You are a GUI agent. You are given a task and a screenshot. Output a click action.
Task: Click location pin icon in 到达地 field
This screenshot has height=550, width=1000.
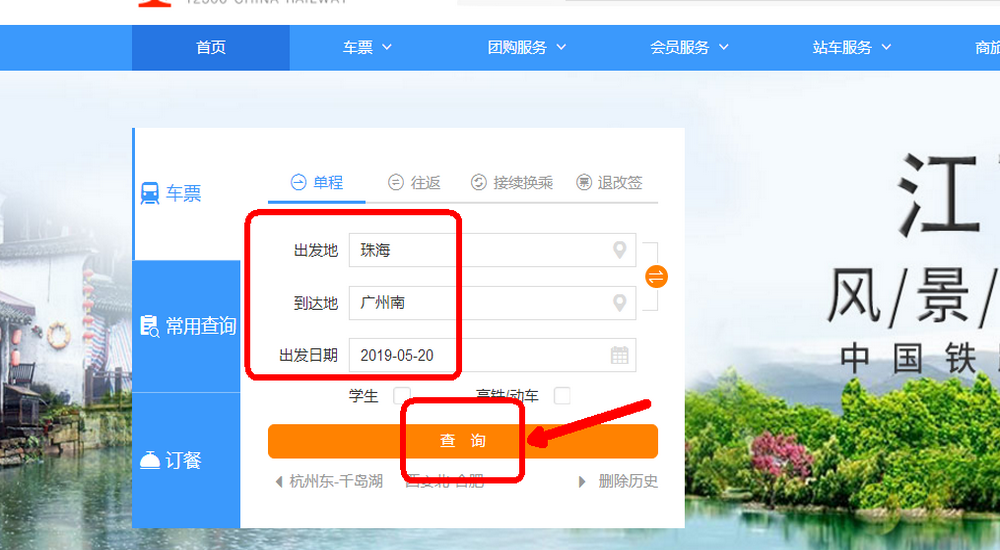619,302
